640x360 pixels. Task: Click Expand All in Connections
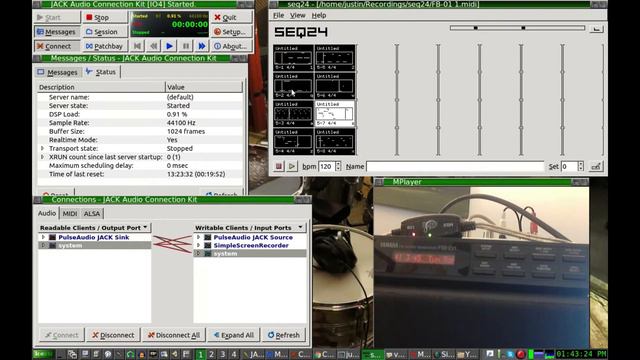[234, 335]
